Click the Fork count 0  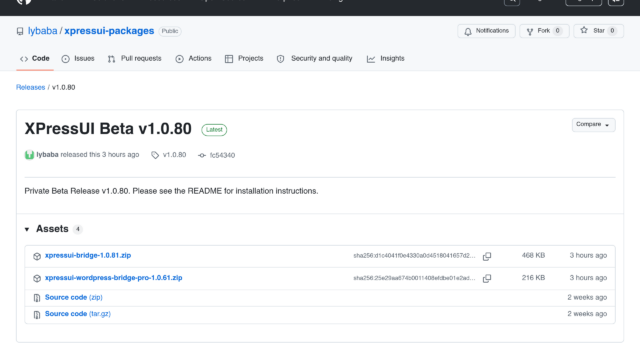click(557, 31)
